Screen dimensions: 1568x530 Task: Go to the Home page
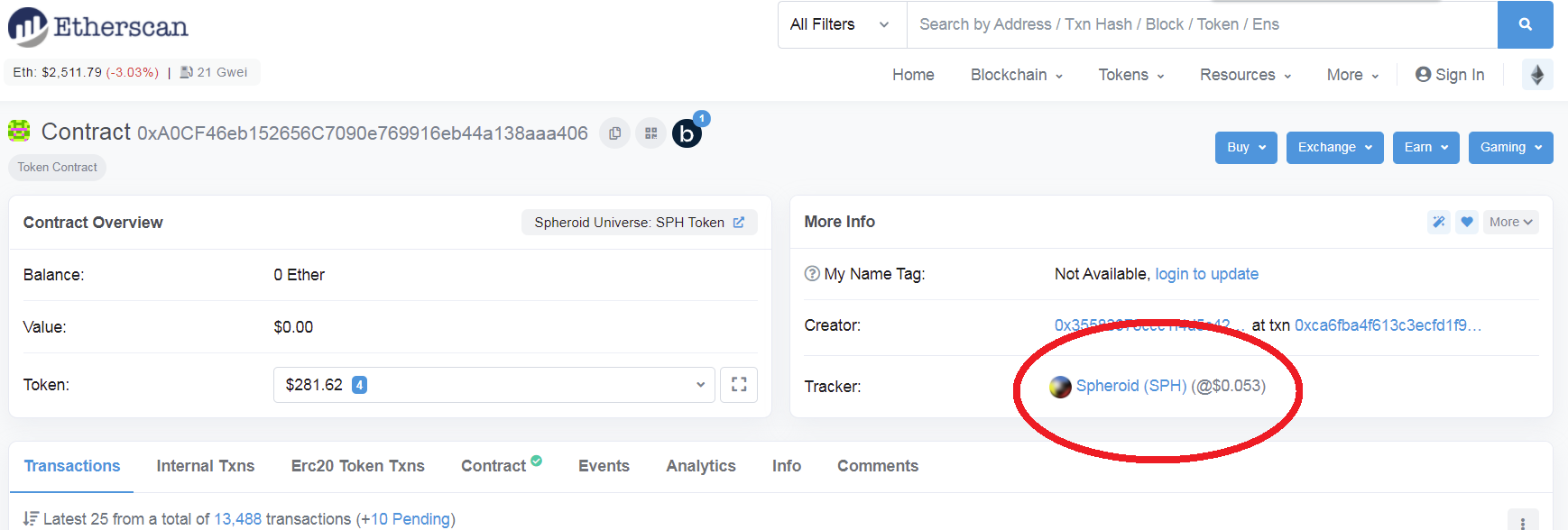pos(913,75)
